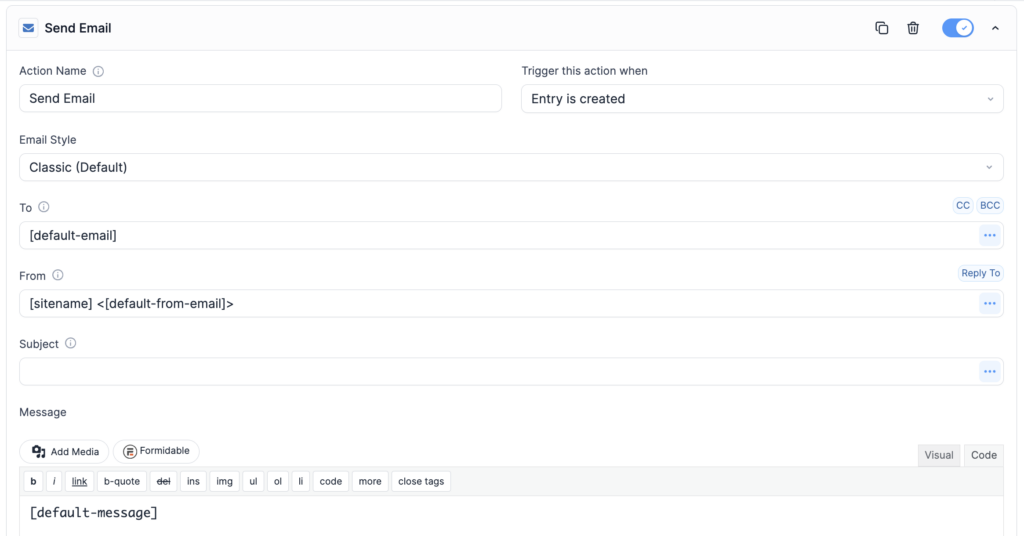Add a Reply To field

[980, 273]
